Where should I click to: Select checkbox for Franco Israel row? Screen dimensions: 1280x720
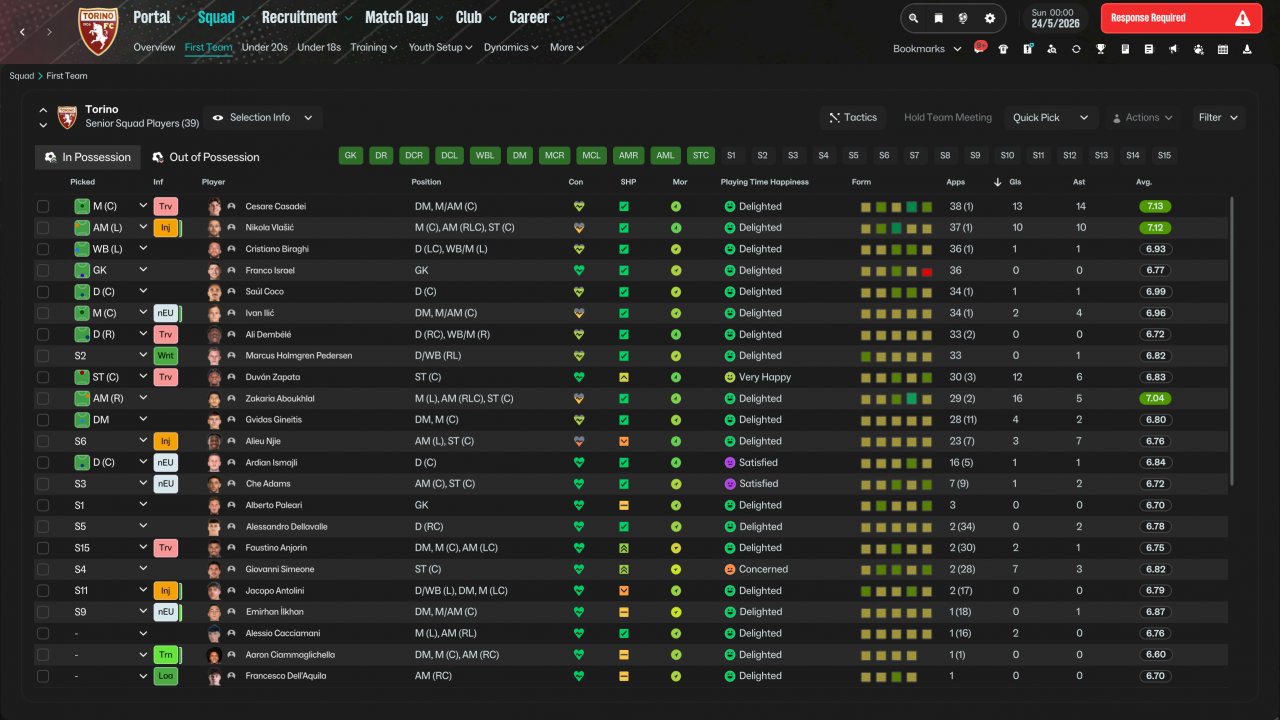pos(43,270)
